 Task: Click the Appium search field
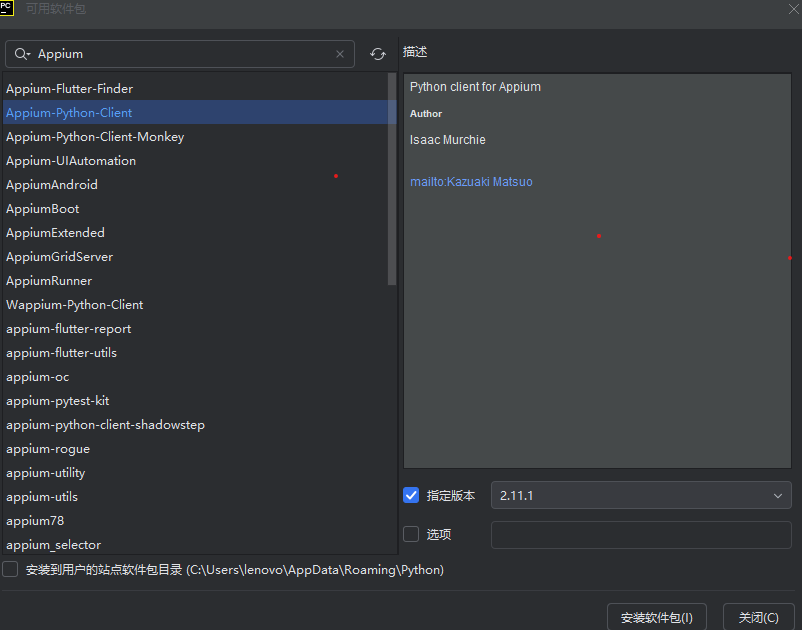[x=180, y=54]
